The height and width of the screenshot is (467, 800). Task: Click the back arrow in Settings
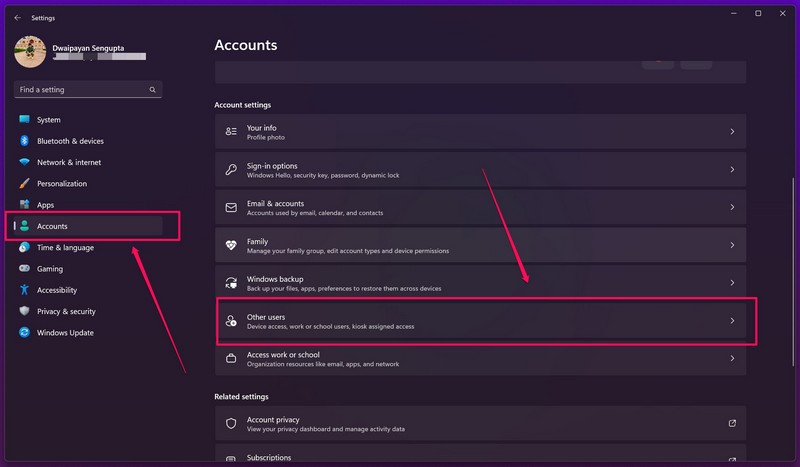tap(17, 17)
